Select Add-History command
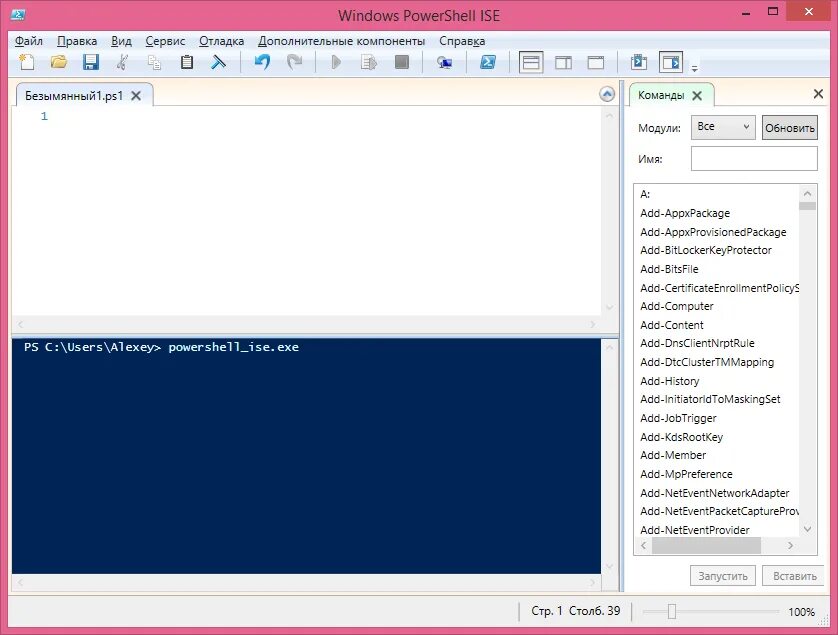This screenshot has width=838, height=635. (x=670, y=381)
